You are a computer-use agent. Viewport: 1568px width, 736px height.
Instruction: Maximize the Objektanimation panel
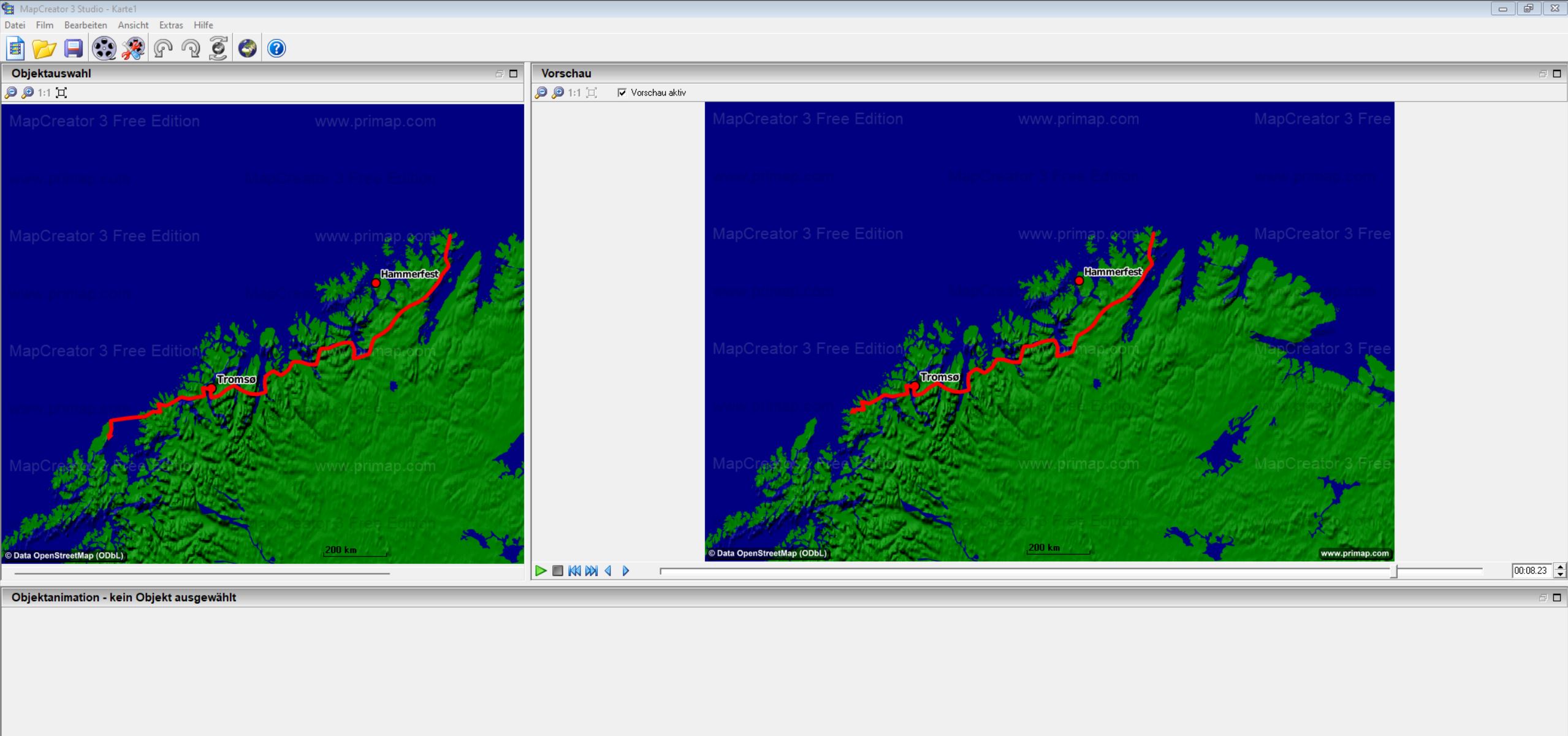click(1556, 598)
